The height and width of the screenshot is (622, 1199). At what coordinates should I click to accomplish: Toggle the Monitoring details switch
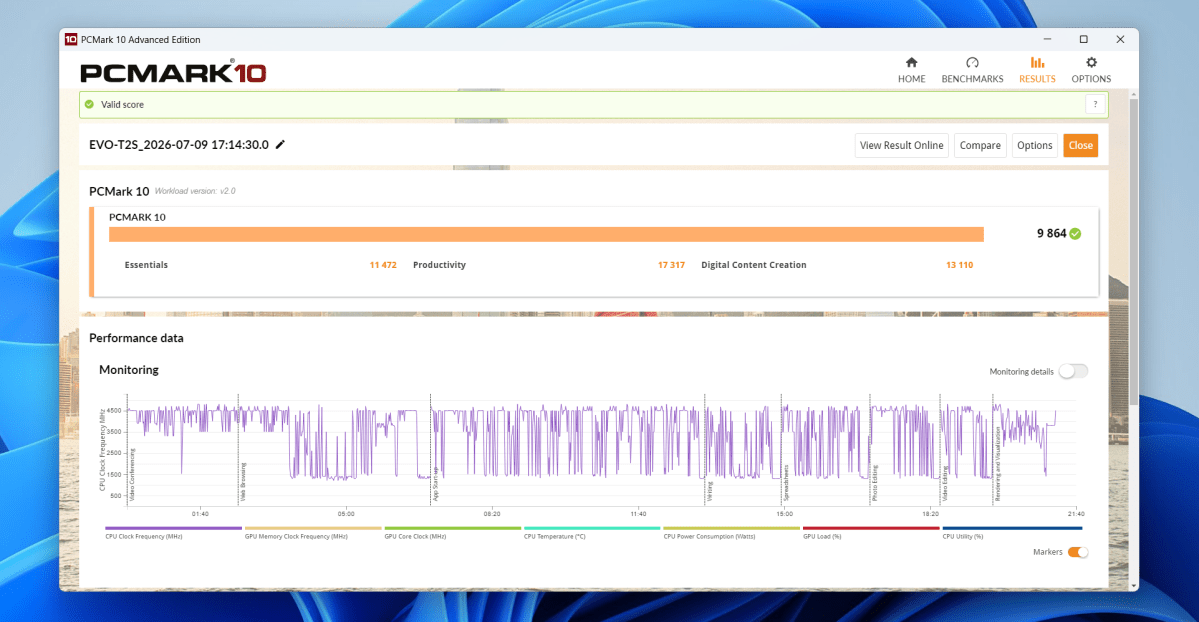pyautogui.click(x=1073, y=371)
